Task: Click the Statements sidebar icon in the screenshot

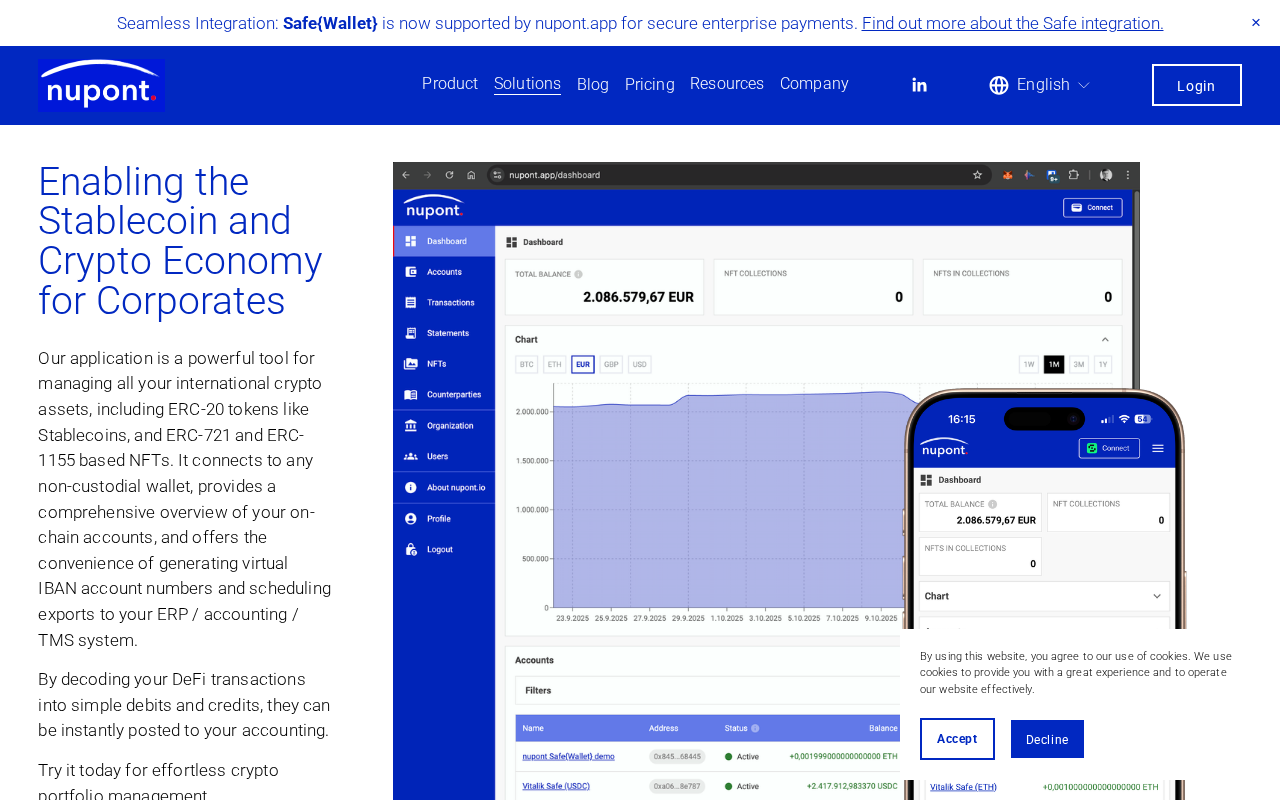Action: (x=410, y=333)
